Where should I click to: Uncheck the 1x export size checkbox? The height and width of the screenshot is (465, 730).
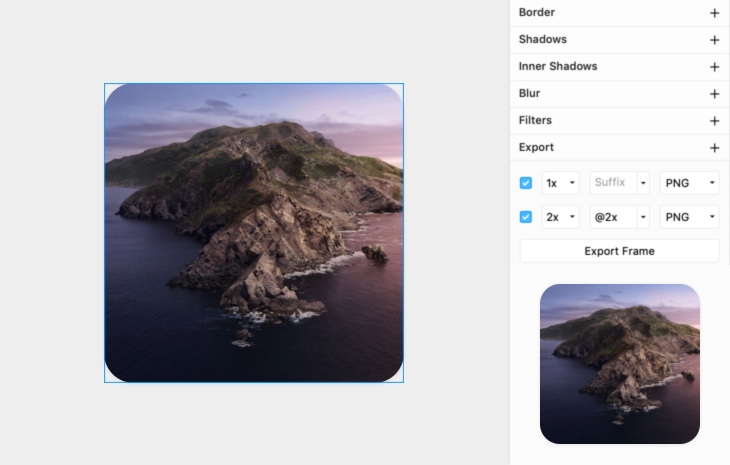(x=526, y=183)
